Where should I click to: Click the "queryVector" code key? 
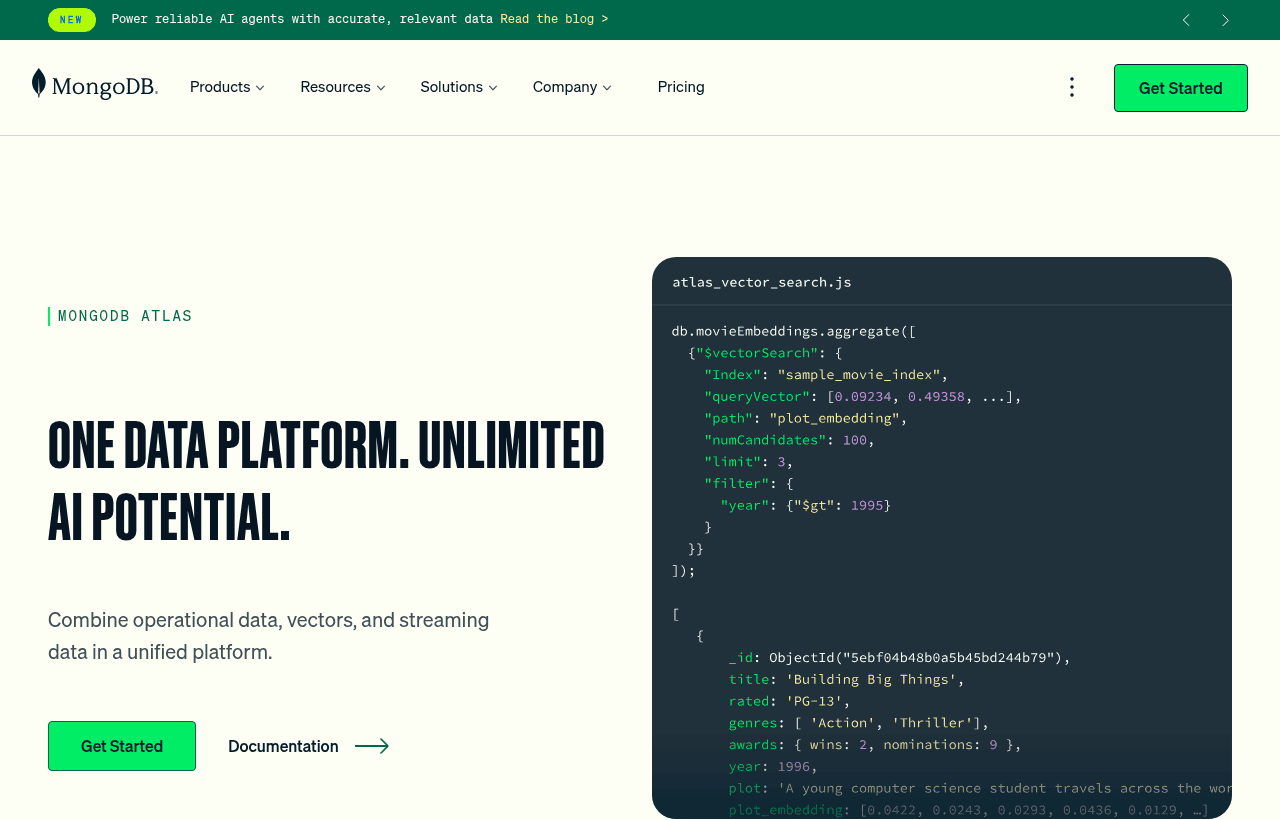coord(757,397)
